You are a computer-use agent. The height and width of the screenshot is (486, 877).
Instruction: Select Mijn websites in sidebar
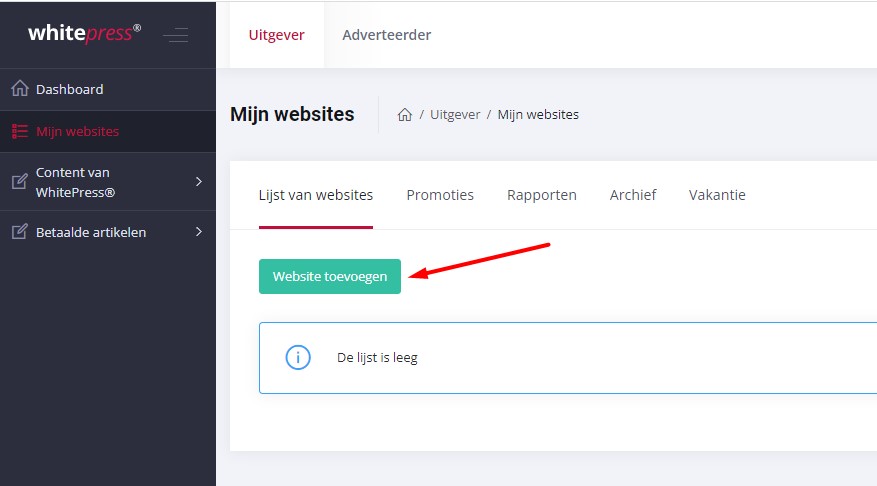tap(108, 131)
